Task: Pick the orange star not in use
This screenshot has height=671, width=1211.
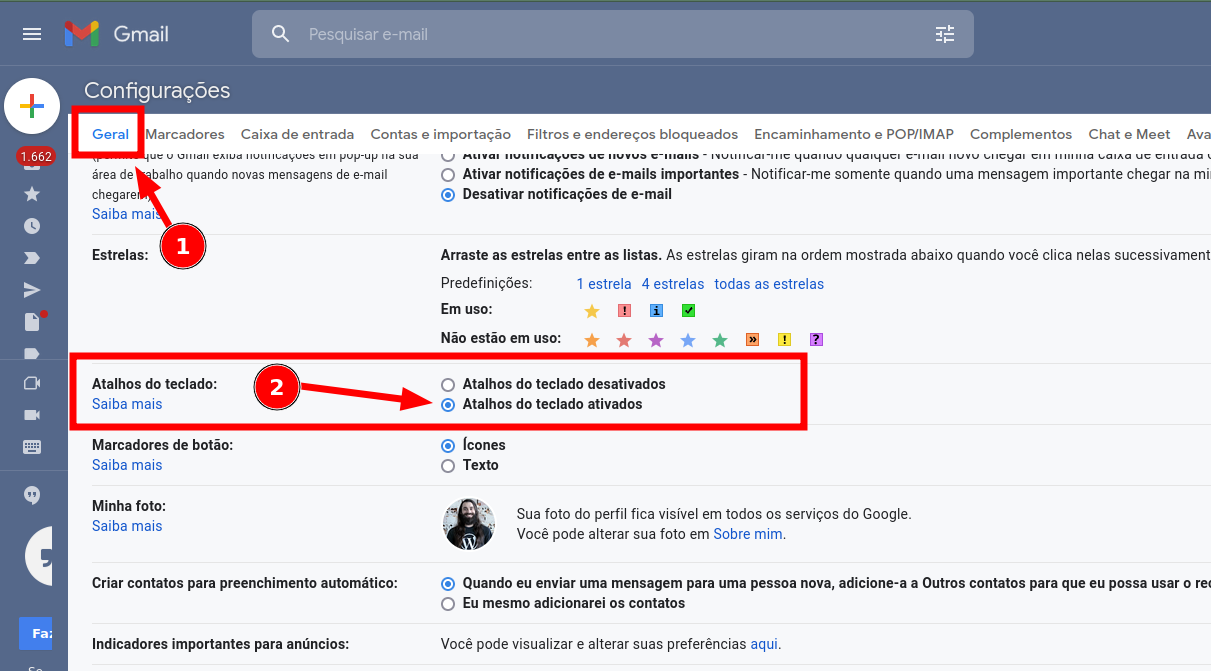Action: 592,340
